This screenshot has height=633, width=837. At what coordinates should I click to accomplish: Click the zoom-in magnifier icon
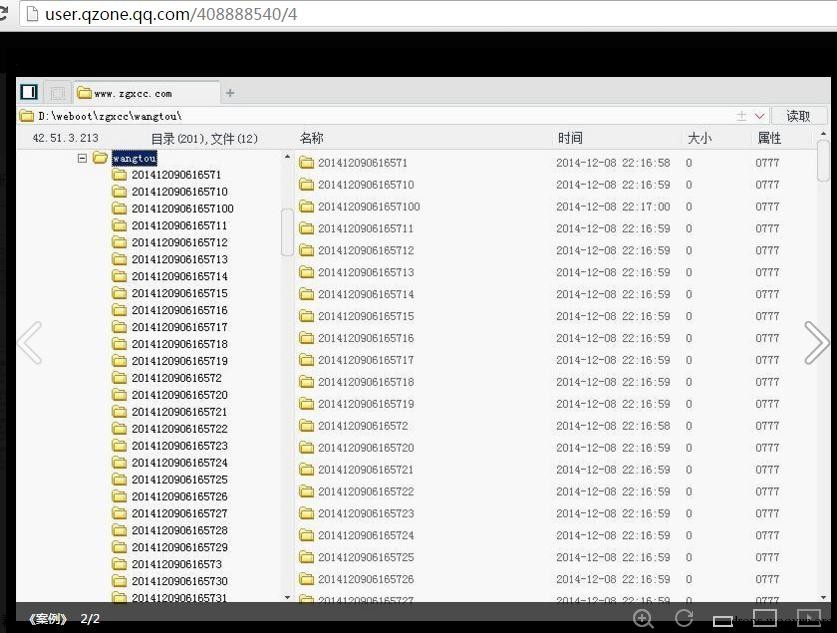point(643,619)
